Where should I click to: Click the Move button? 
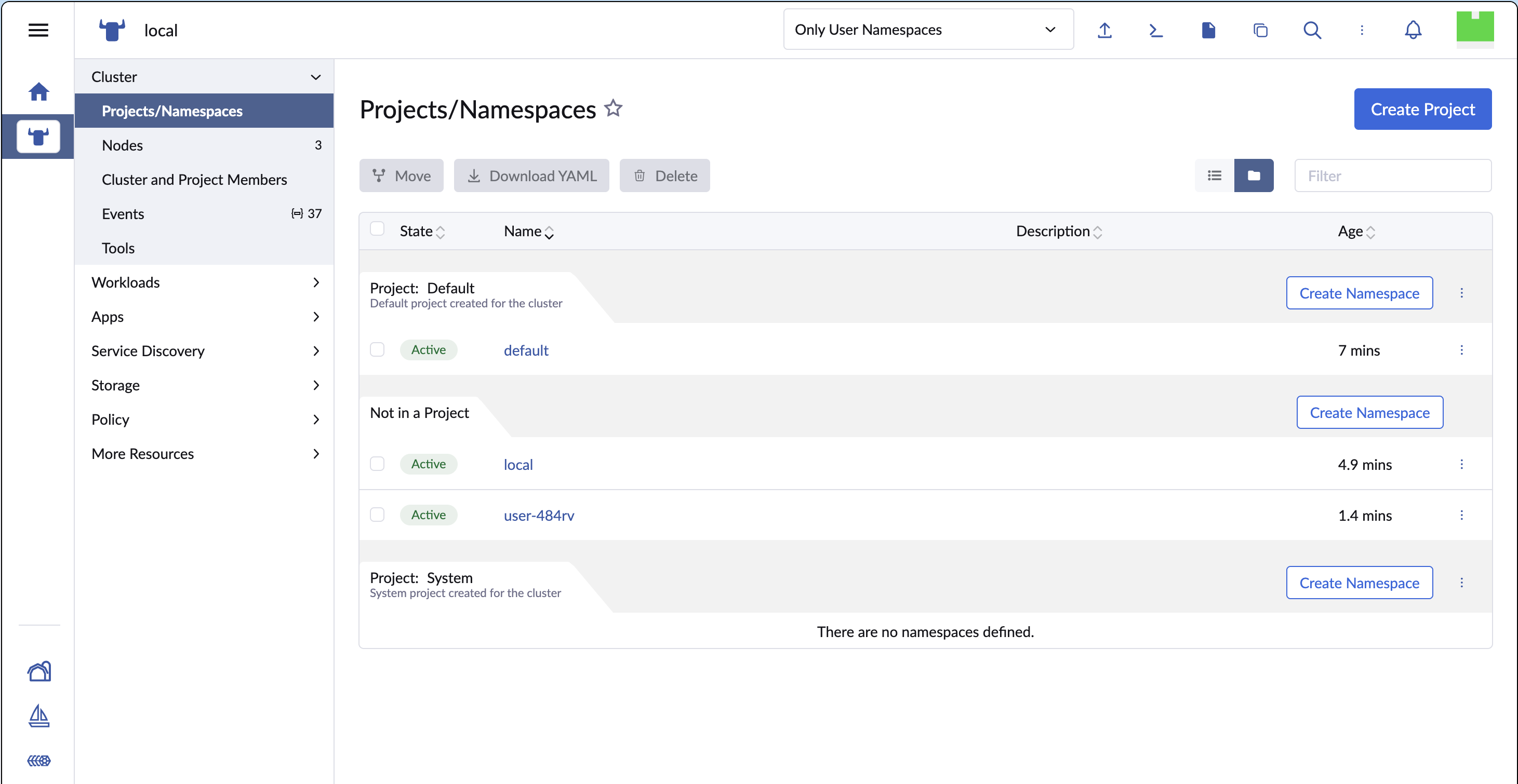click(401, 175)
